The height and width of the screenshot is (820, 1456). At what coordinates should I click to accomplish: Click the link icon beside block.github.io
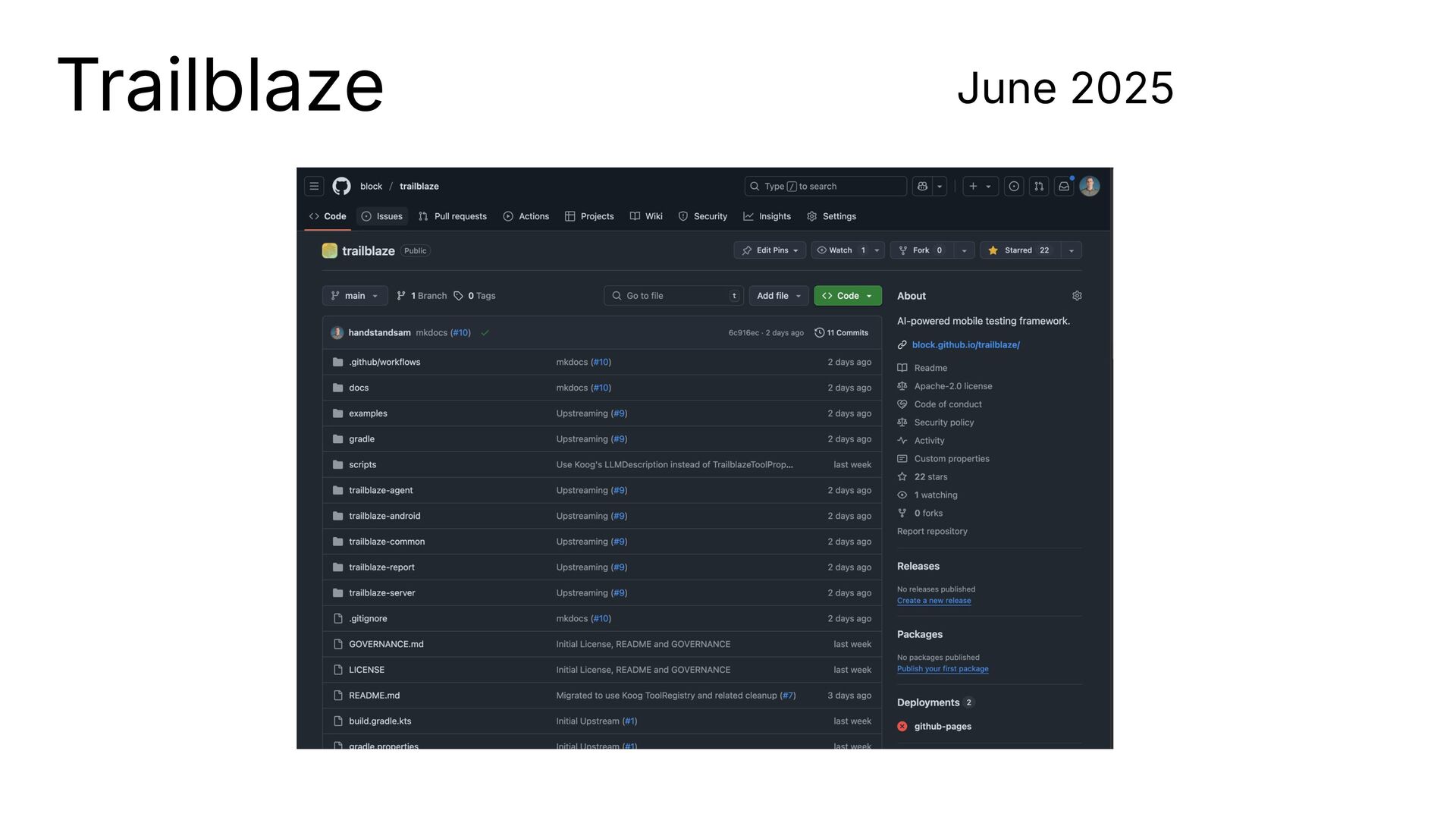(902, 345)
